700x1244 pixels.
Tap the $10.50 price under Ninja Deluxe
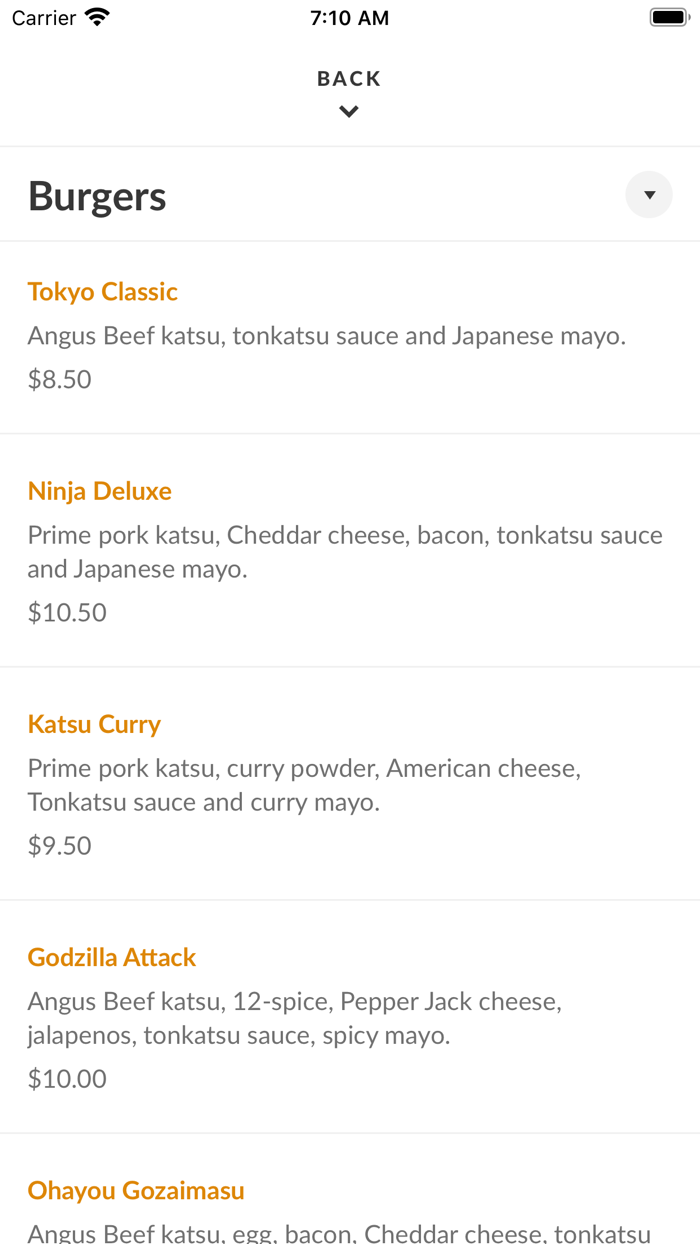pyautogui.click(x=66, y=612)
